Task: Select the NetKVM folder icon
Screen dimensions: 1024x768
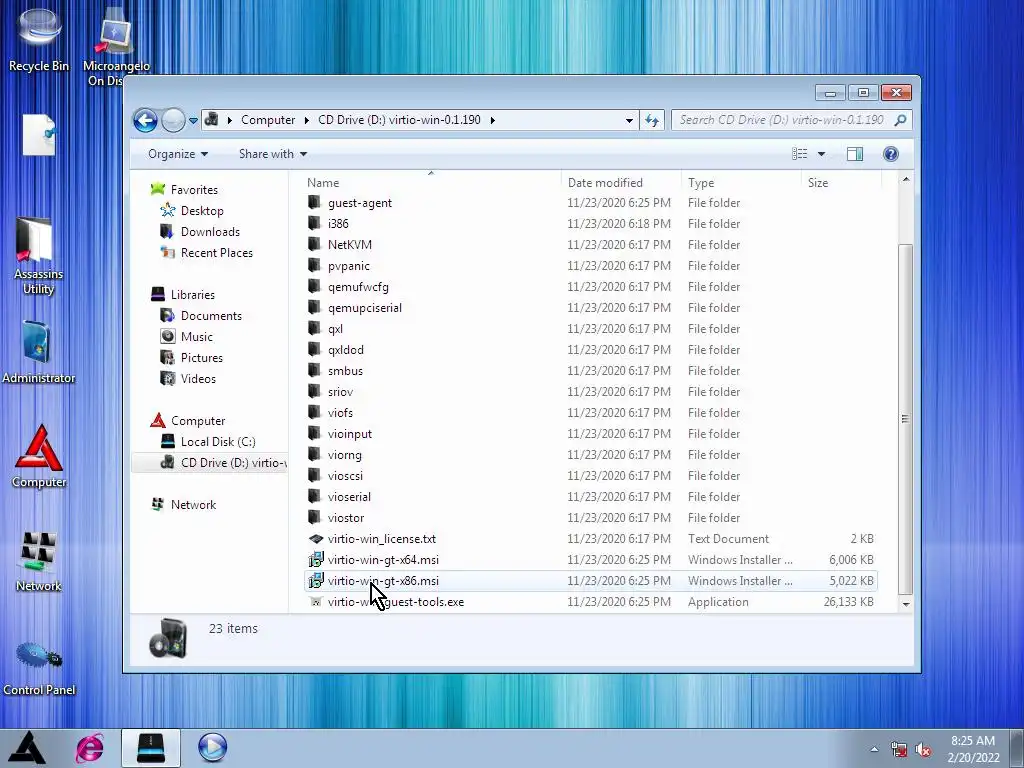Action: [315, 244]
